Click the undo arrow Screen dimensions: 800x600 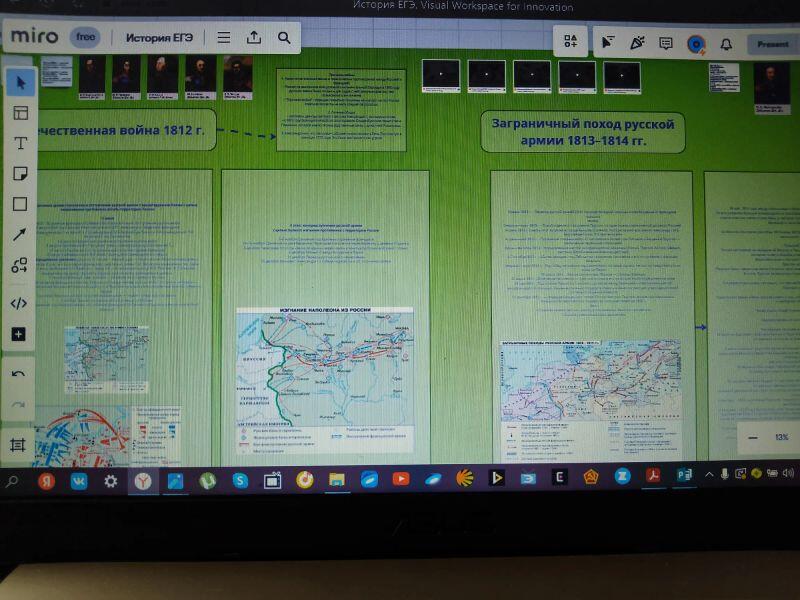(18, 374)
